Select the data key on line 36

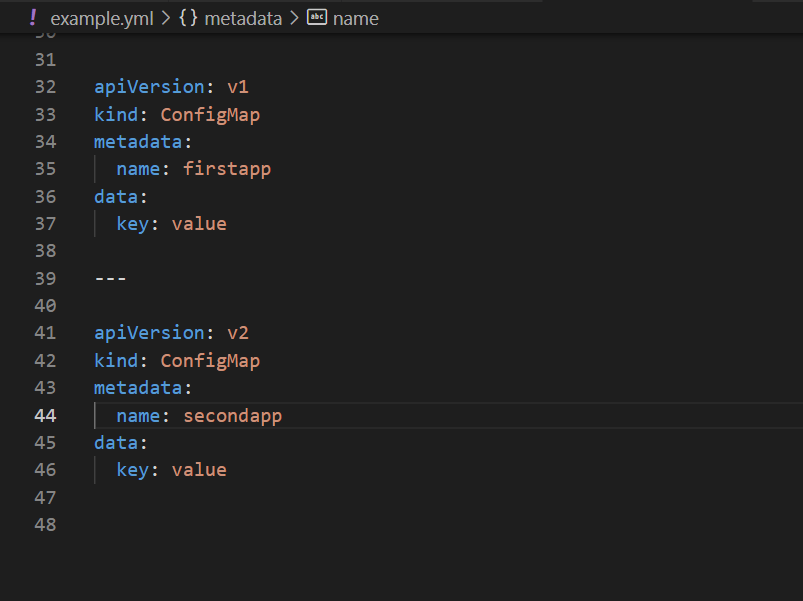click(115, 196)
